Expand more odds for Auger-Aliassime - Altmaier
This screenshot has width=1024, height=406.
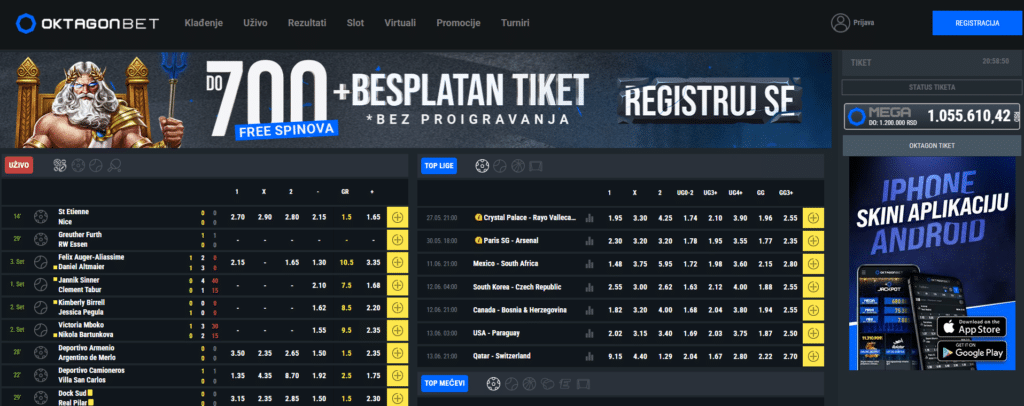(397, 262)
